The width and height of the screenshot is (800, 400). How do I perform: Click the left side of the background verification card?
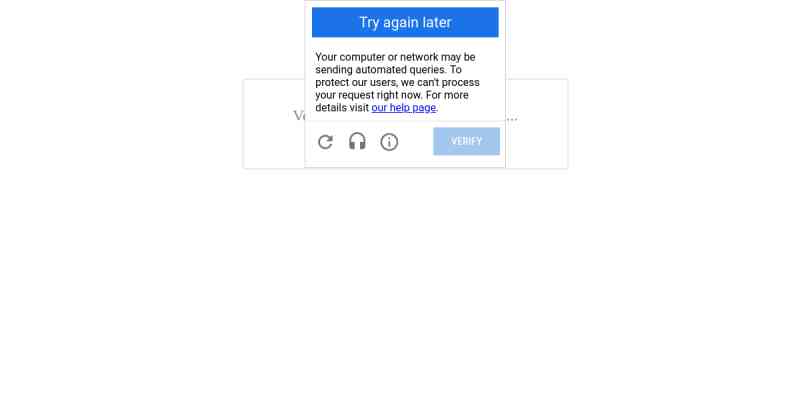(x=274, y=124)
